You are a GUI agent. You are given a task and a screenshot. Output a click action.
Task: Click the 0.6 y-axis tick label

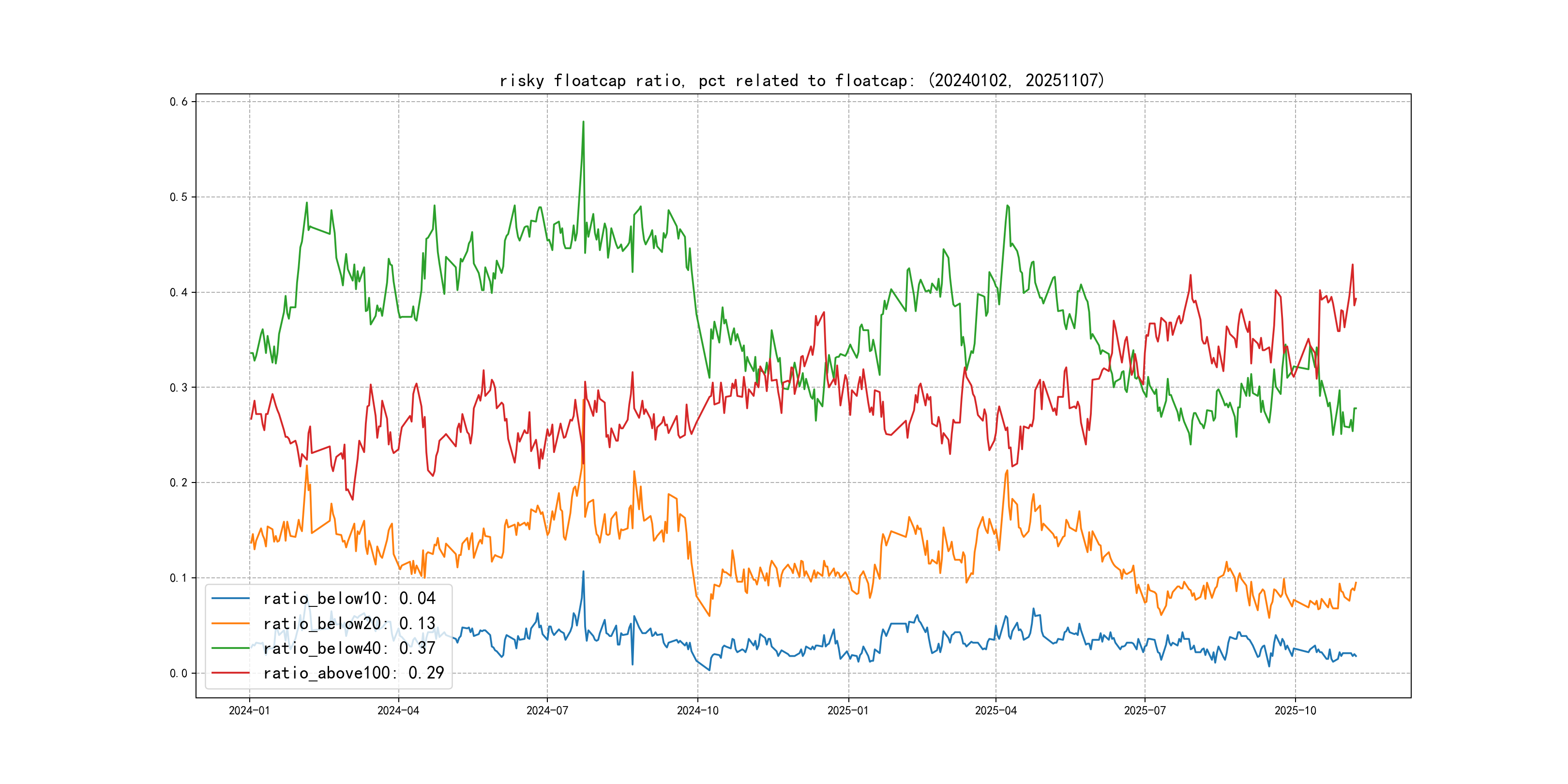[179, 102]
